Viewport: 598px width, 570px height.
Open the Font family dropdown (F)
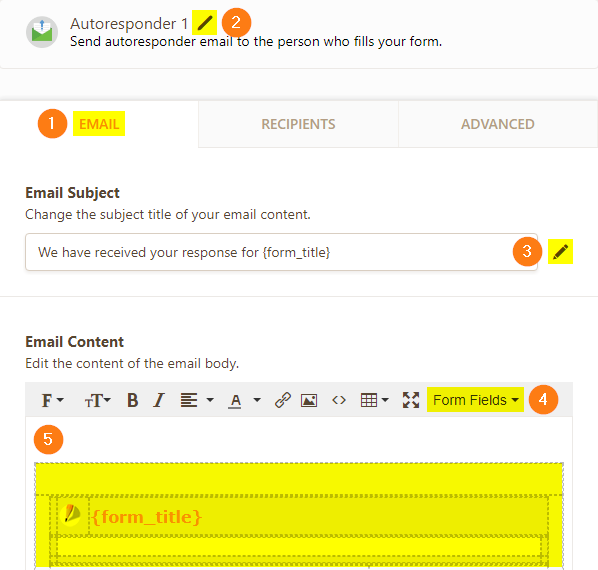tap(52, 400)
